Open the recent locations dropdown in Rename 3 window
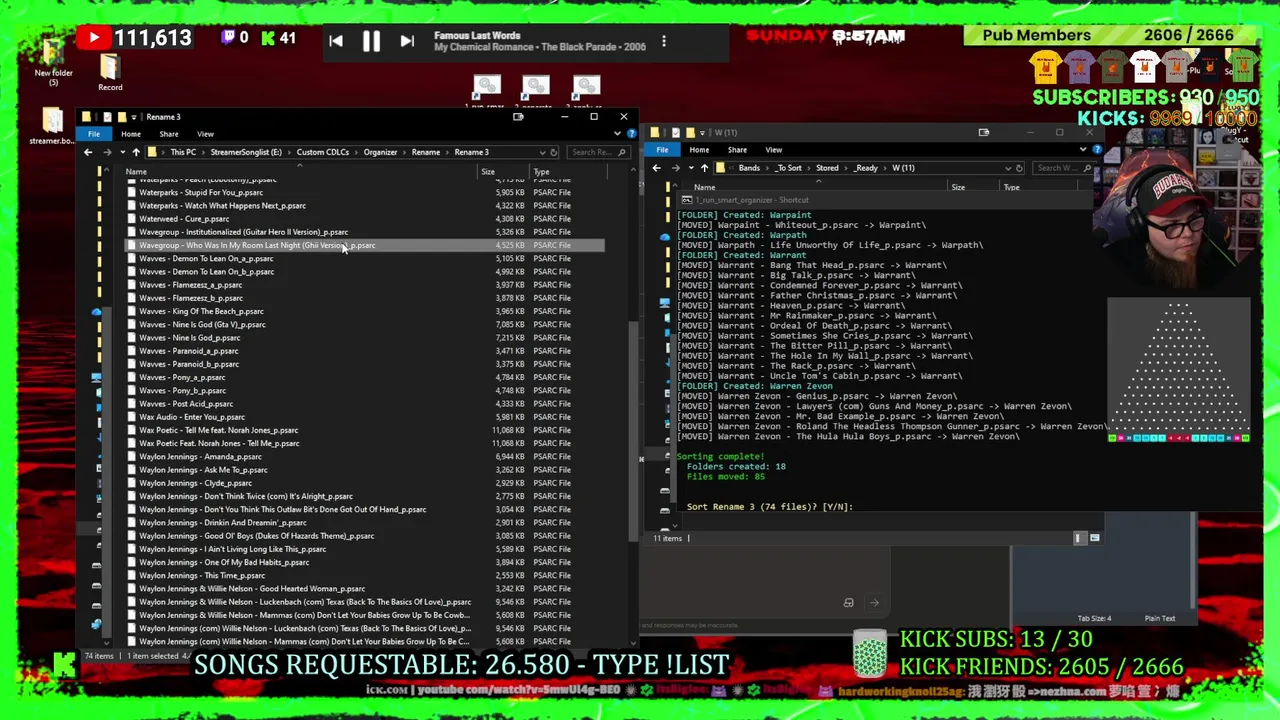Viewport: 1280px width, 720px height. (122, 152)
